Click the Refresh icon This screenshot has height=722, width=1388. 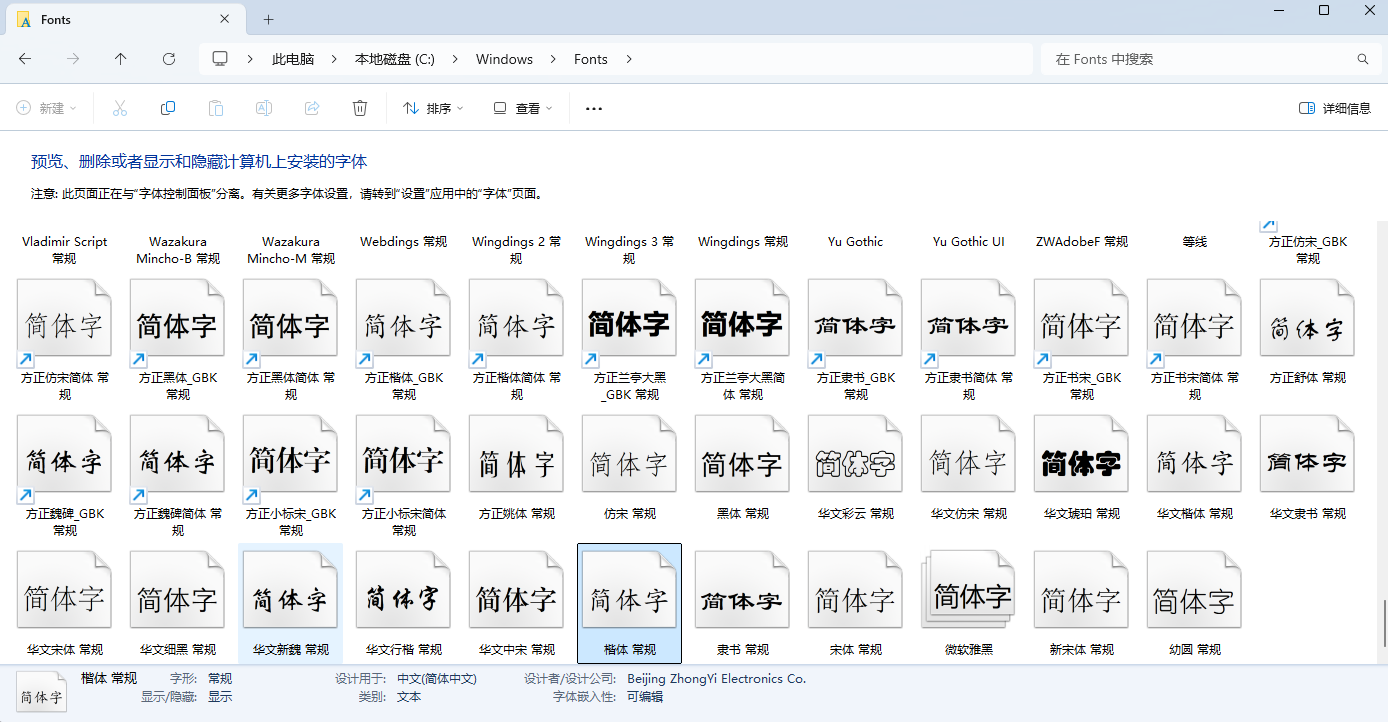click(x=169, y=59)
